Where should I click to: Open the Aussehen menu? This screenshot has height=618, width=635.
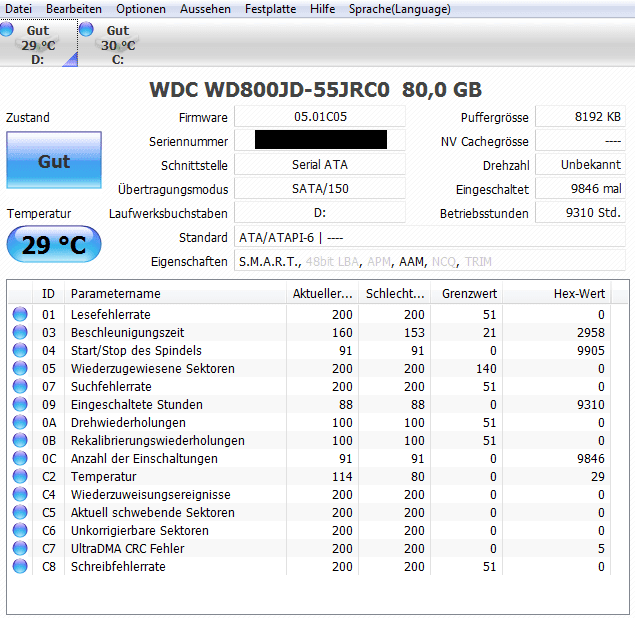click(x=205, y=9)
